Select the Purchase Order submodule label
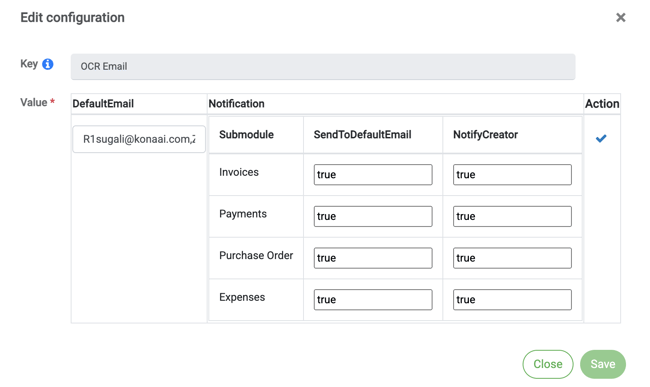Image resolution: width=650 pixels, height=387 pixels. [256, 255]
